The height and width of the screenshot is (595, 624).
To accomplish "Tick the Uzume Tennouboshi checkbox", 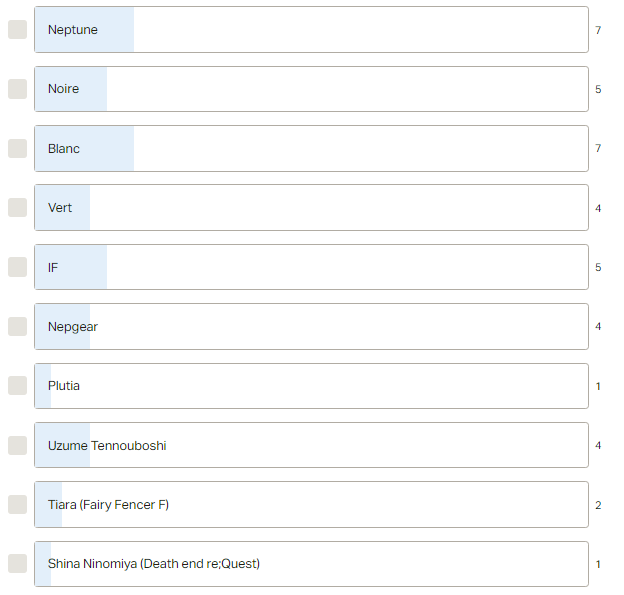I will pos(18,445).
